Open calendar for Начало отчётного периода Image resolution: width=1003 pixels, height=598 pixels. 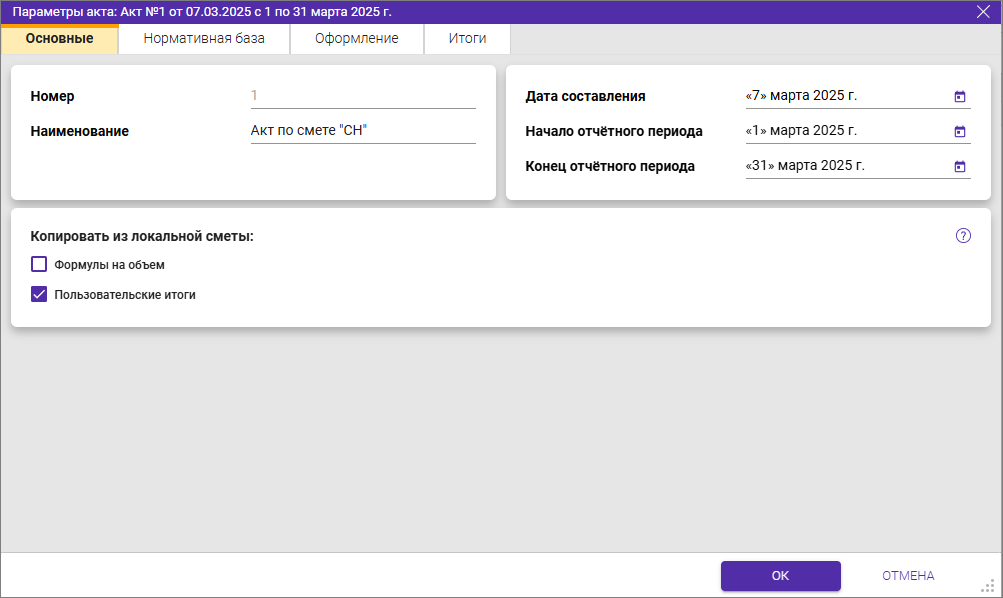click(959, 132)
